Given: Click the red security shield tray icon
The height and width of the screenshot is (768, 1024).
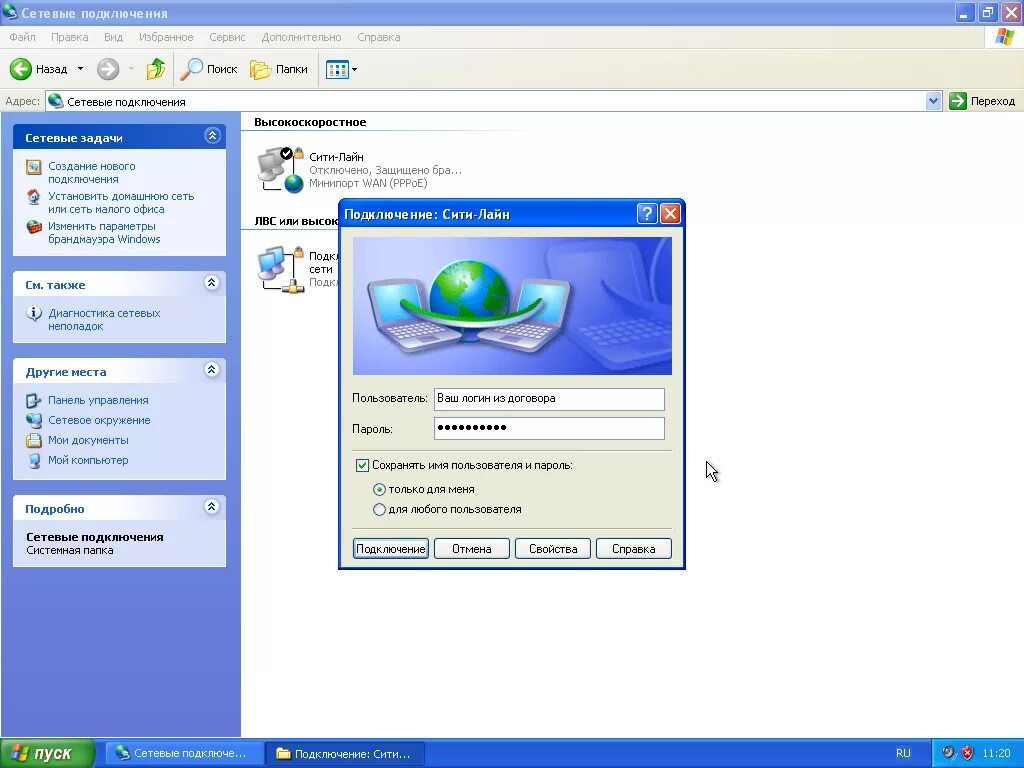Looking at the screenshot, I should pyautogui.click(x=967, y=753).
